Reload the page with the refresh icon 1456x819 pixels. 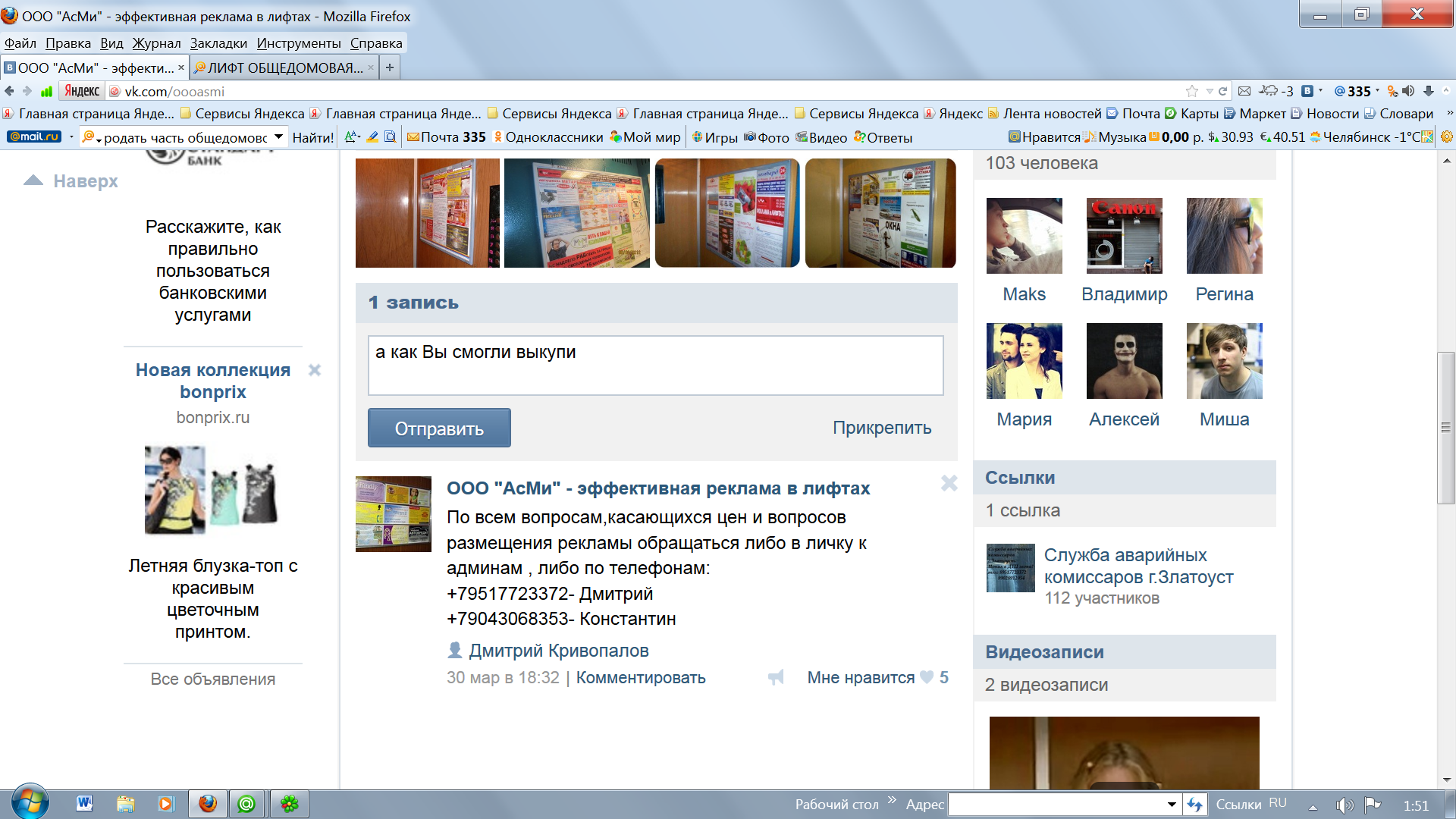(x=1222, y=91)
